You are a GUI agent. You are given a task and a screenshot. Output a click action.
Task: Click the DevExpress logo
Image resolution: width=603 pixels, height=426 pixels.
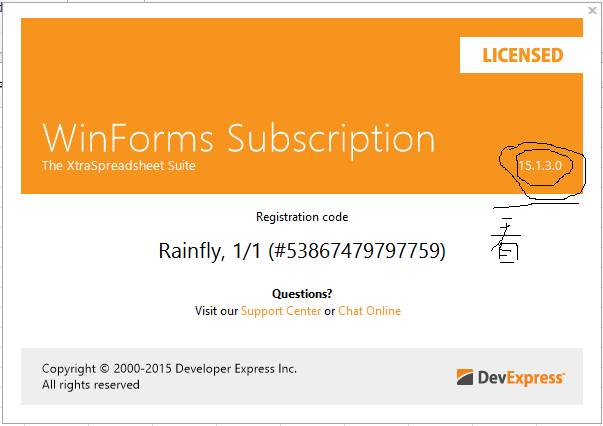click(511, 377)
